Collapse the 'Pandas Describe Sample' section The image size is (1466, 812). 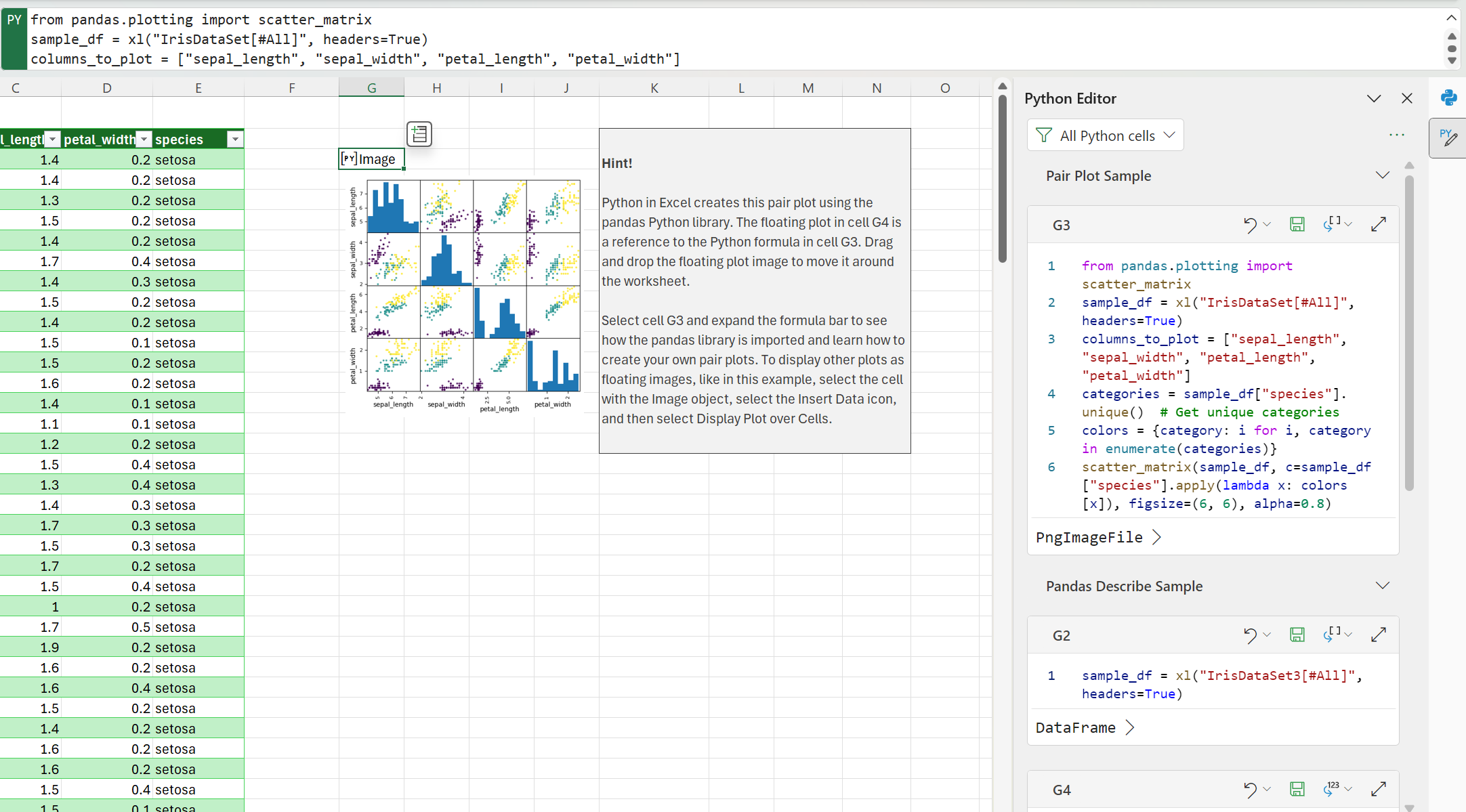click(x=1382, y=586)
